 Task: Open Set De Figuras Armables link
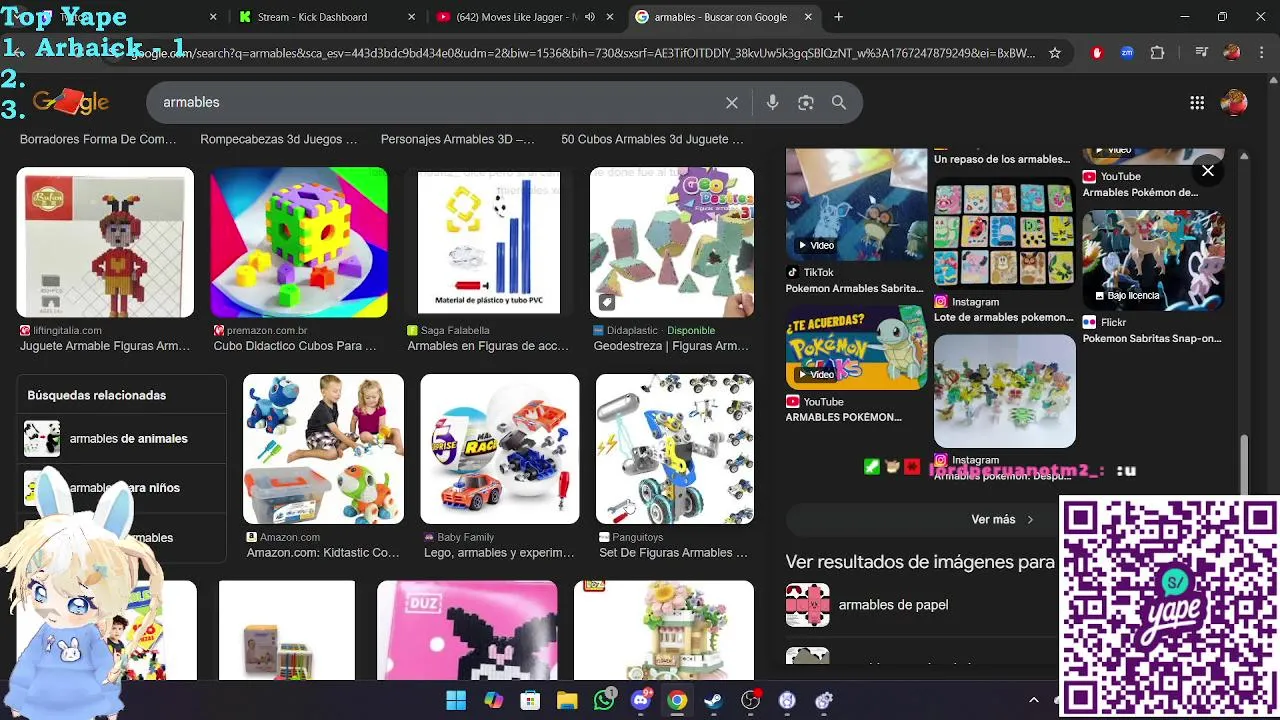coord(673,553)
